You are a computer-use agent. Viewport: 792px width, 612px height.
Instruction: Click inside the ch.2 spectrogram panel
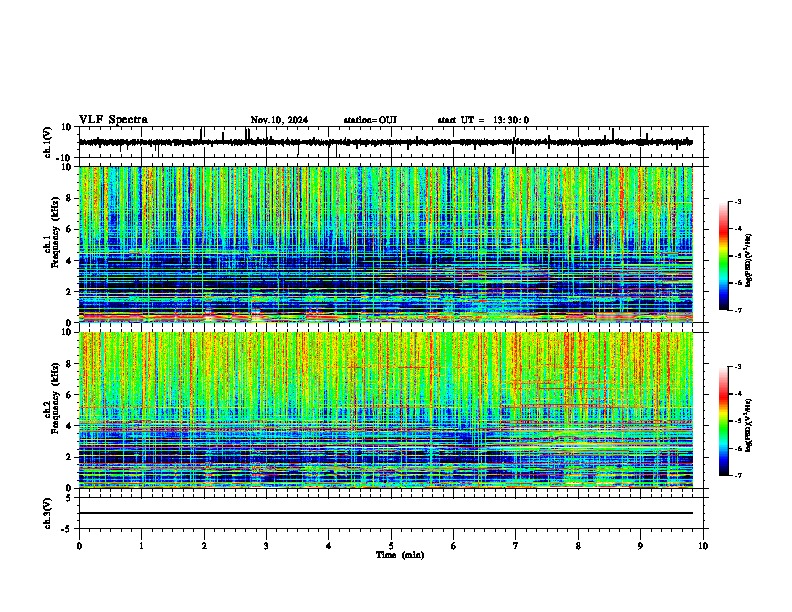pyautogui.click(x=386, y=410)
